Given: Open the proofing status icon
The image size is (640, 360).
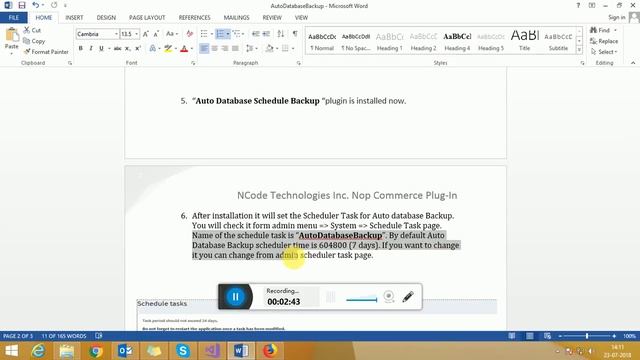Looking at the screenshot, I should (99, 336).
